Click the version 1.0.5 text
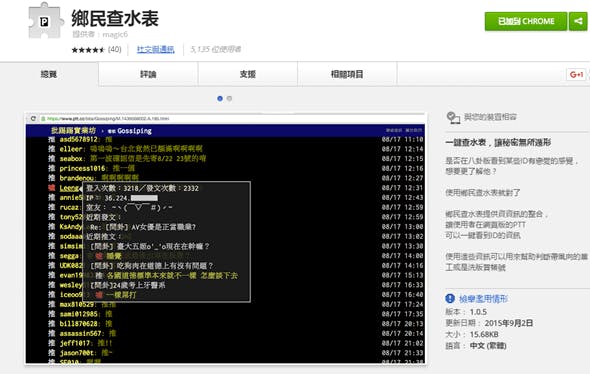This screenshot has width=590, height=374. pos(478,312)
